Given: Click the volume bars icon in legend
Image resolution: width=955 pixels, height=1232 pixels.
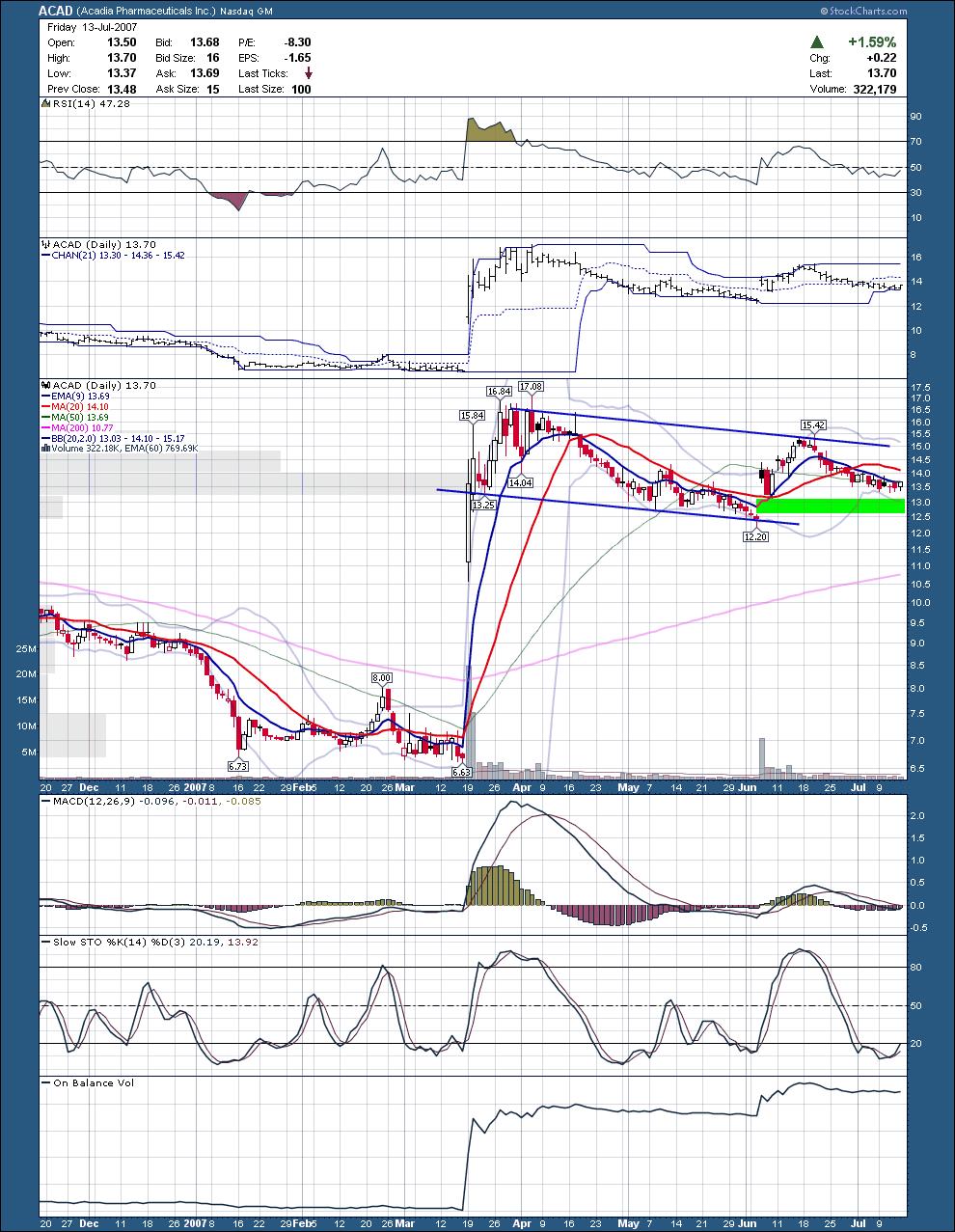Looking at the screenshot, I should pos(46,449).
